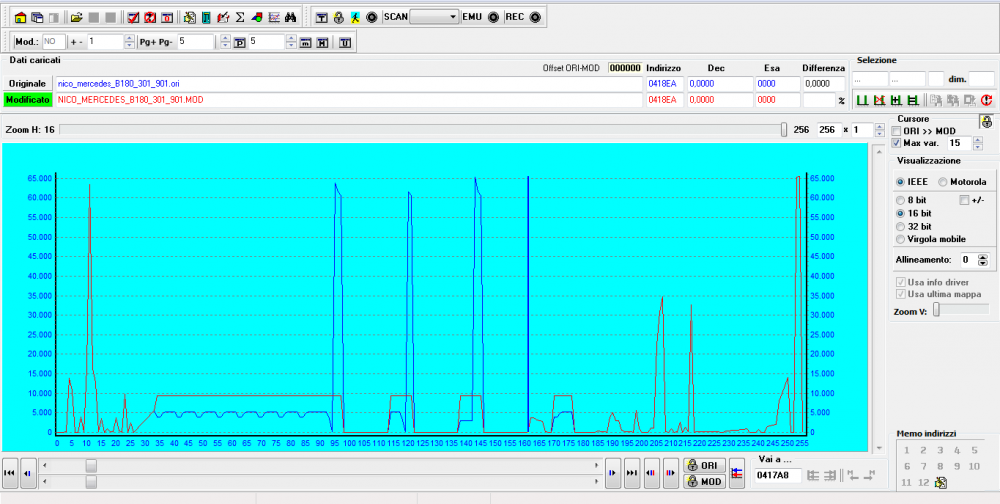Increase Allineamento value with up arrow
Screen dimensions: 1000x504
[982, 256]
